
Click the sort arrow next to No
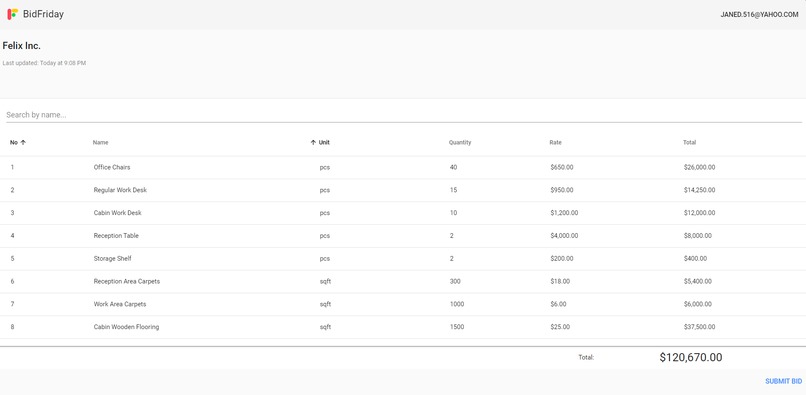point(23,142)
